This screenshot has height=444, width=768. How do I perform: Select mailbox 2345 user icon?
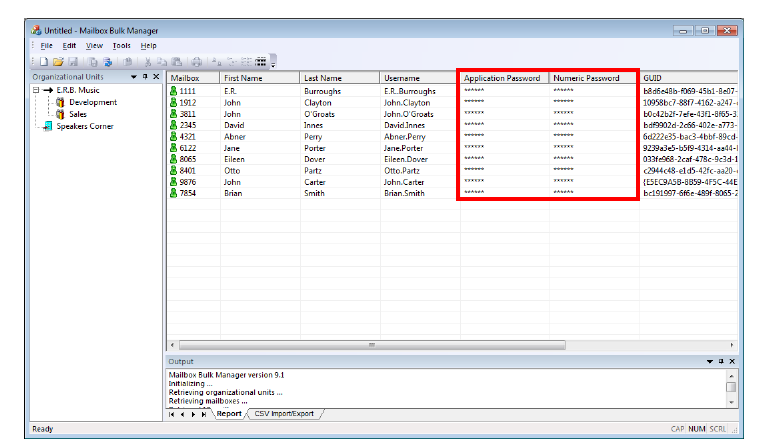point(173,125)
